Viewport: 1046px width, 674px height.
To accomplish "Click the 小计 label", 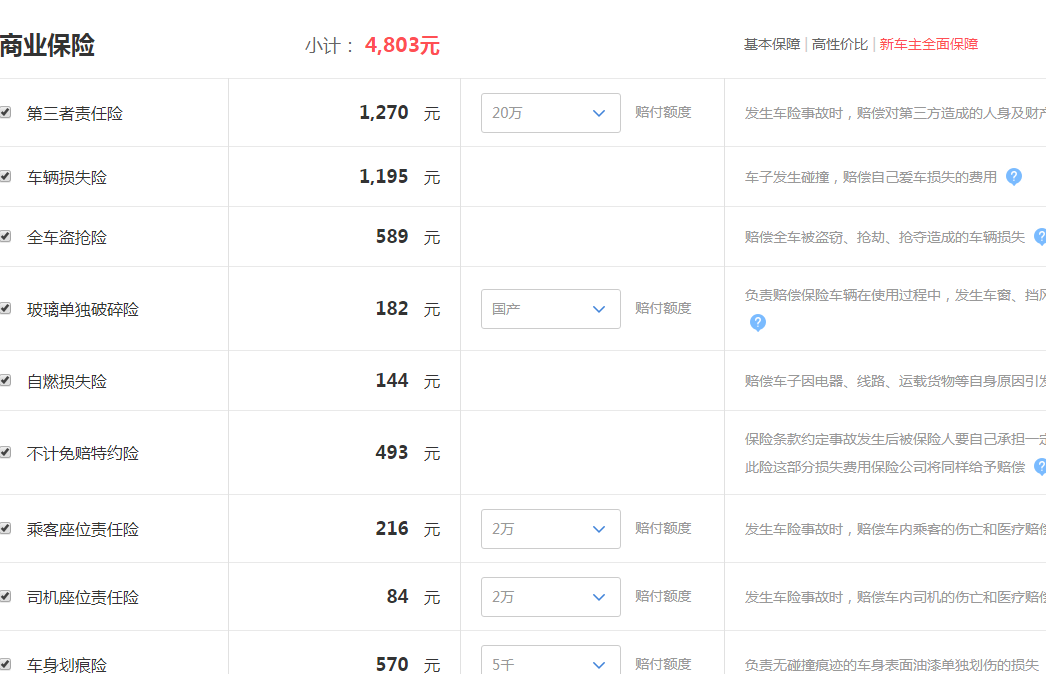I will pos(330,46).
